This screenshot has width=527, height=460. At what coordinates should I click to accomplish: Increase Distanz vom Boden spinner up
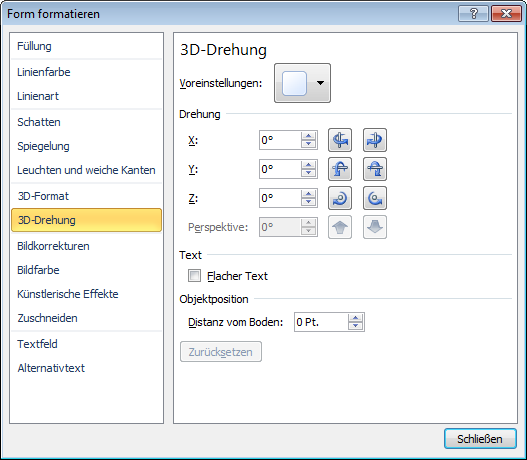355,318
